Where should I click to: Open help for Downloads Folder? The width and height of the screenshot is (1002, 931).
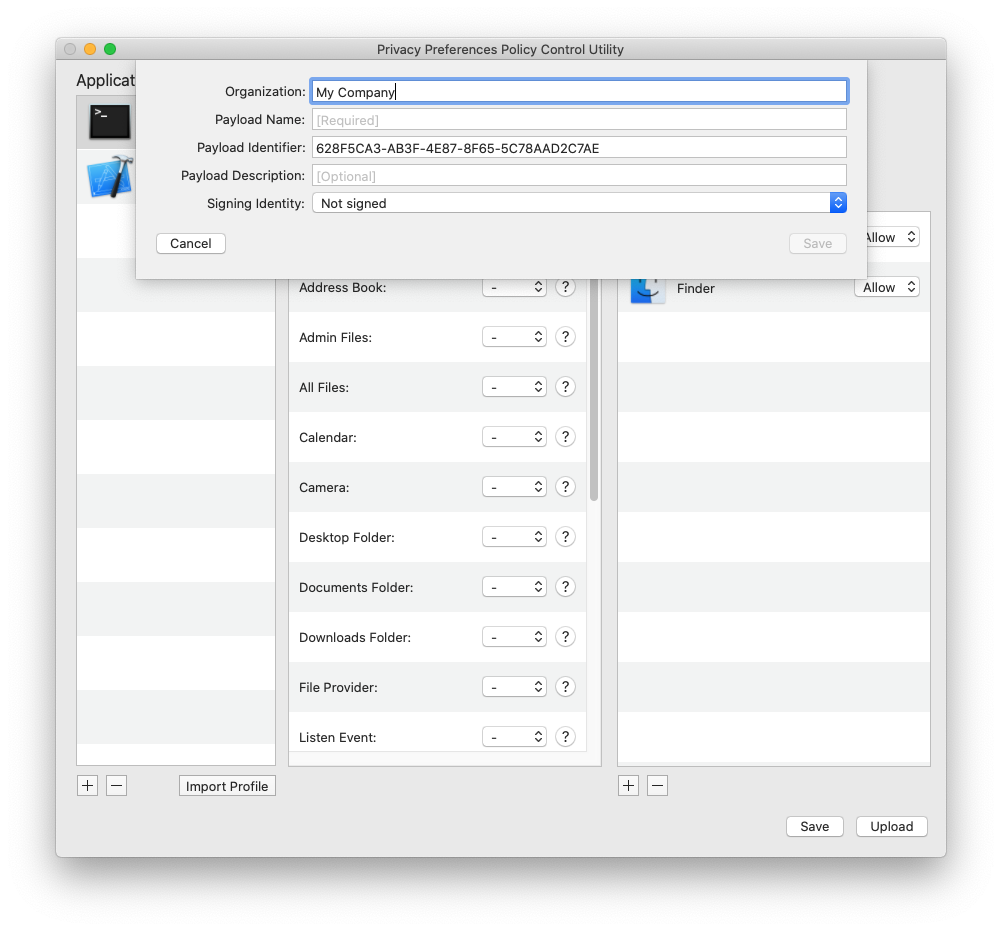[566, 636]
